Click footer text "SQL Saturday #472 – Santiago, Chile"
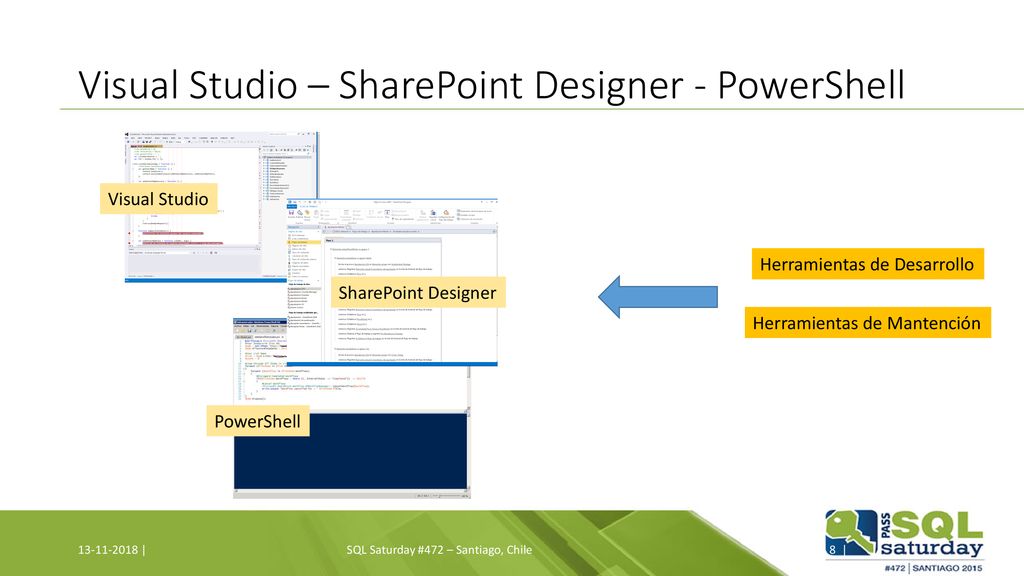The height and width of the screenshot is (576, 1024). (439, 550)
